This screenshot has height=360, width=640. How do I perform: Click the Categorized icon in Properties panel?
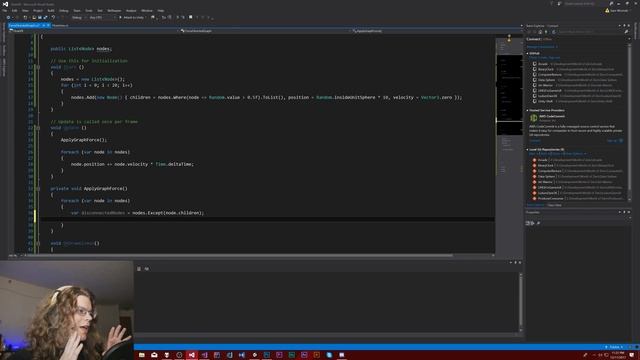528,223
